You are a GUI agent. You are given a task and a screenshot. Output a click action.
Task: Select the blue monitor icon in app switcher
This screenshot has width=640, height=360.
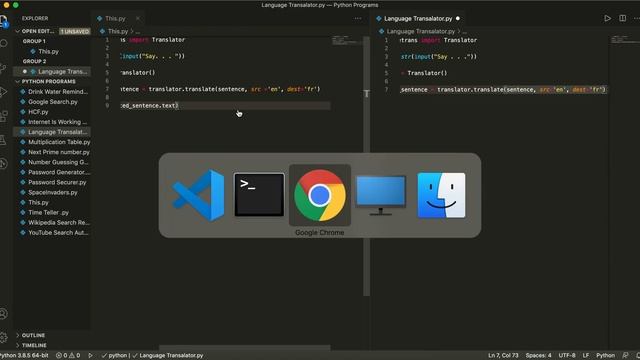pos(380,195)
